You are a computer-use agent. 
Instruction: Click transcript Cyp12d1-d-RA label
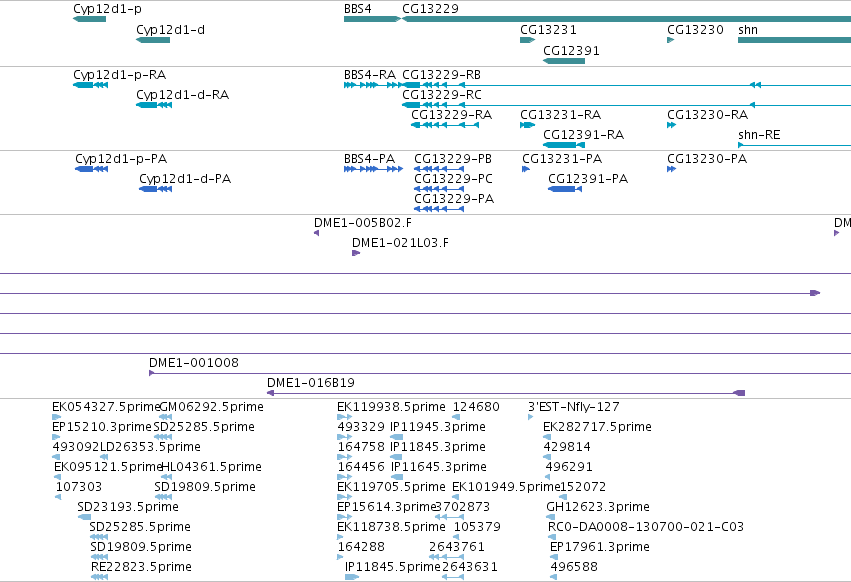(182, 95)
